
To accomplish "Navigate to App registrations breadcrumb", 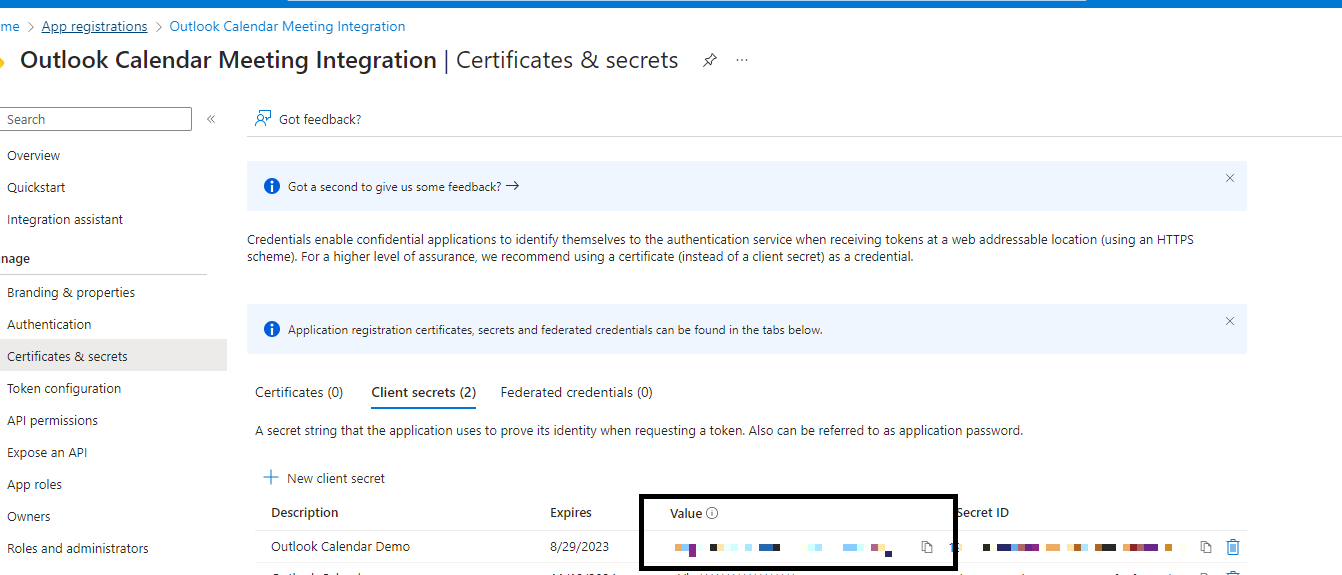I will click(x=94, y=26).
